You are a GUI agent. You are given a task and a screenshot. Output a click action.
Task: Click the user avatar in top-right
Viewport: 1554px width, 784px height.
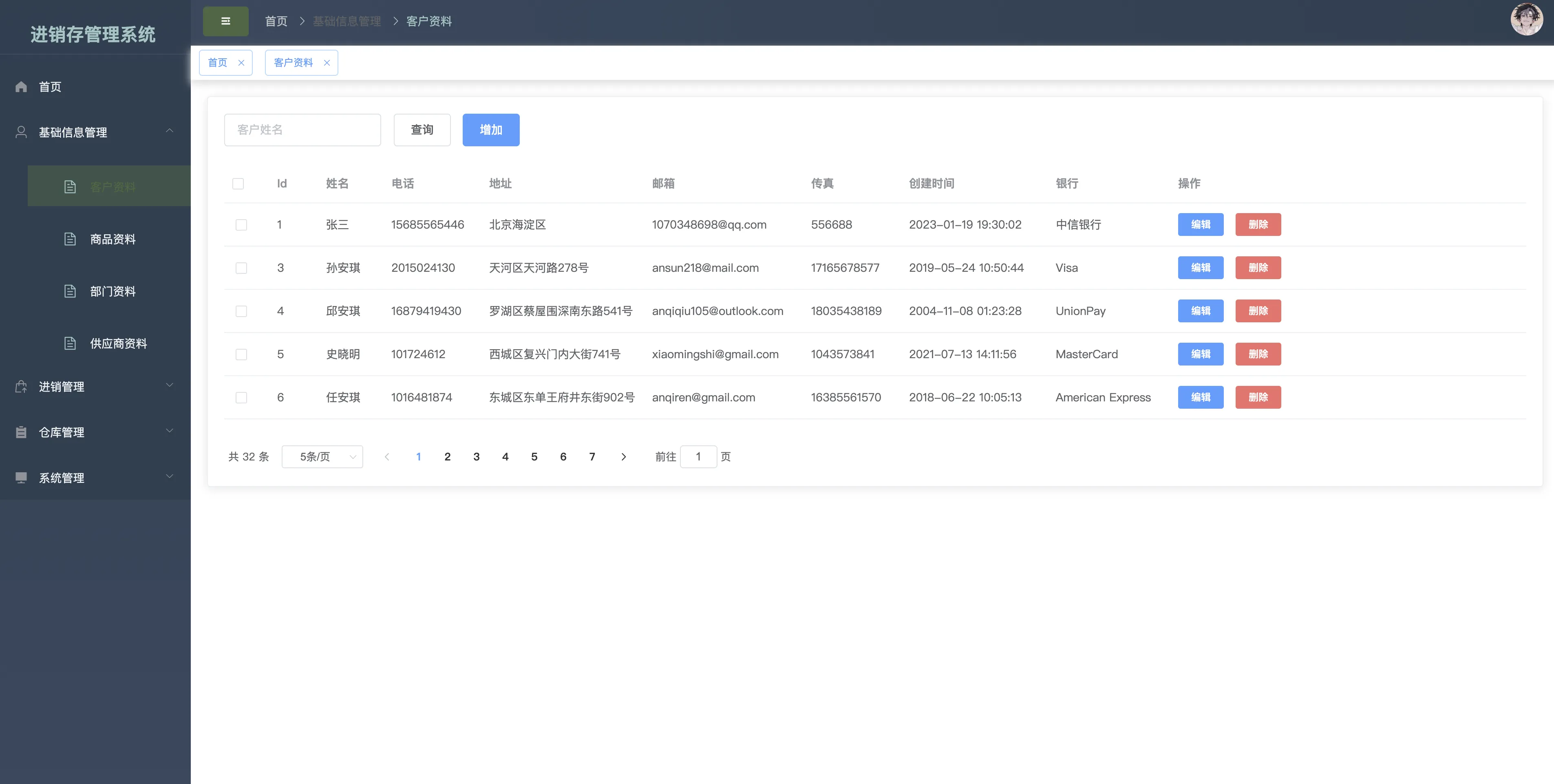tap(1526, 20)
